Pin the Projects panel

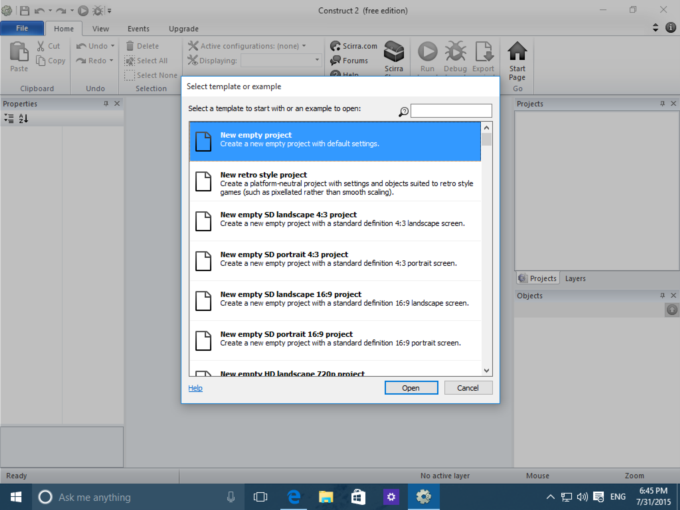tap(662, 104)
